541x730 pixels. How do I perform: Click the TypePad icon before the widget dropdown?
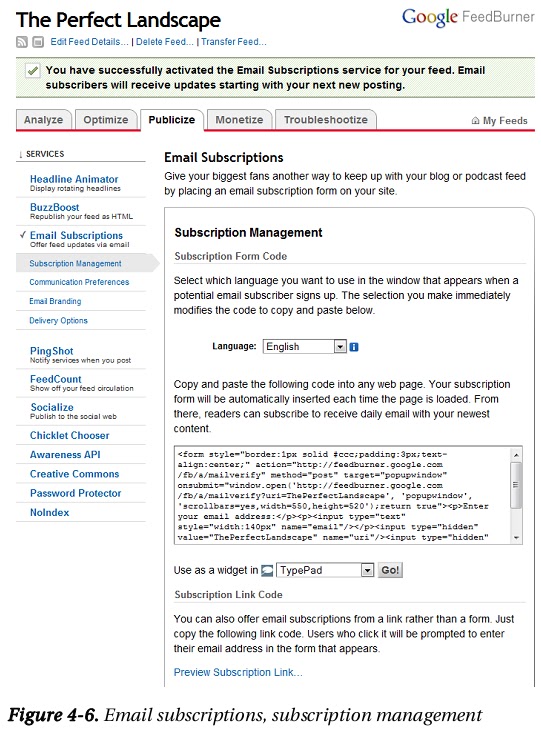tap(267, 570)
